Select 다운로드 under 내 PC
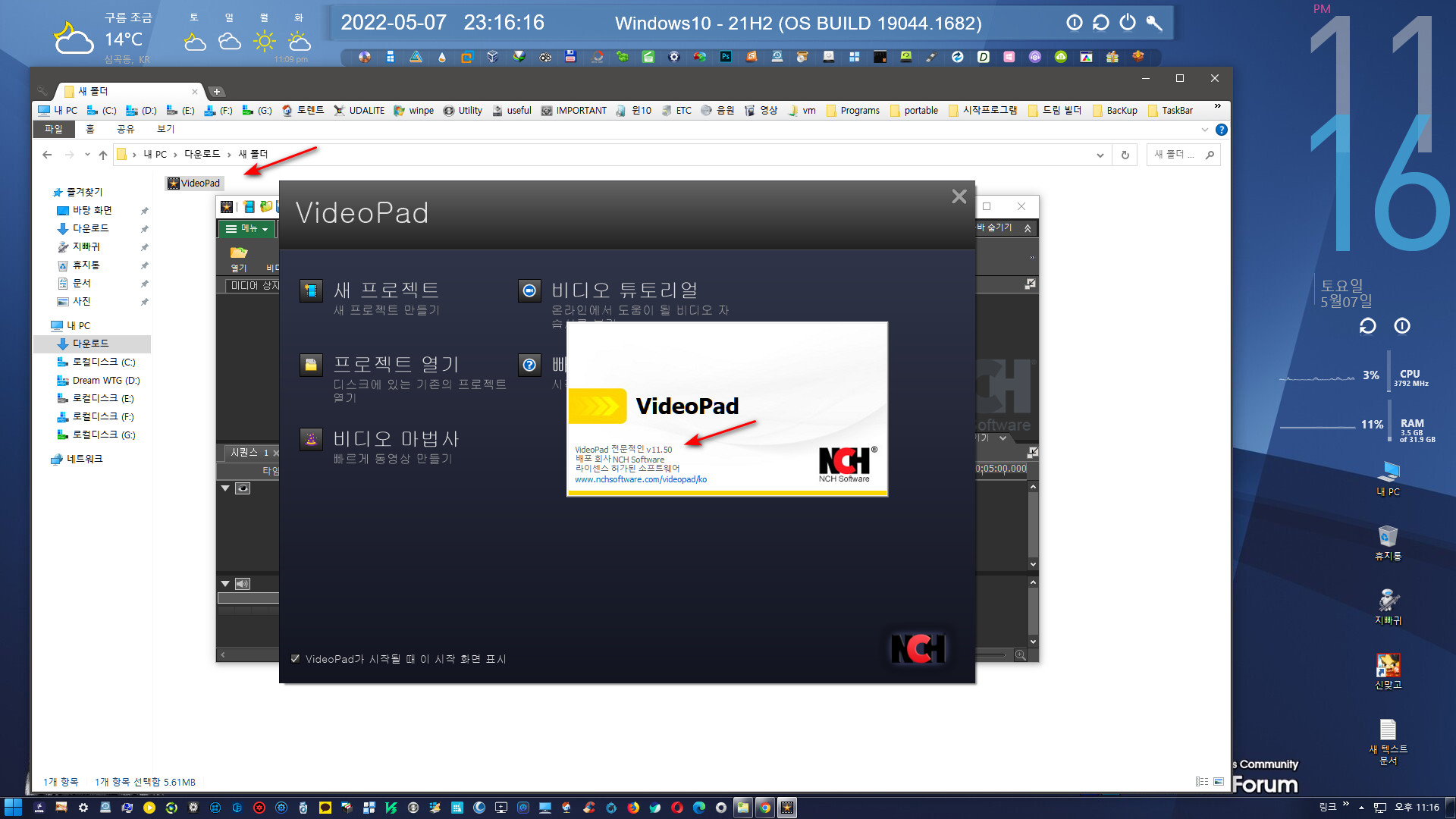The width and height of the screenshot is (1456, 819). 91,344
